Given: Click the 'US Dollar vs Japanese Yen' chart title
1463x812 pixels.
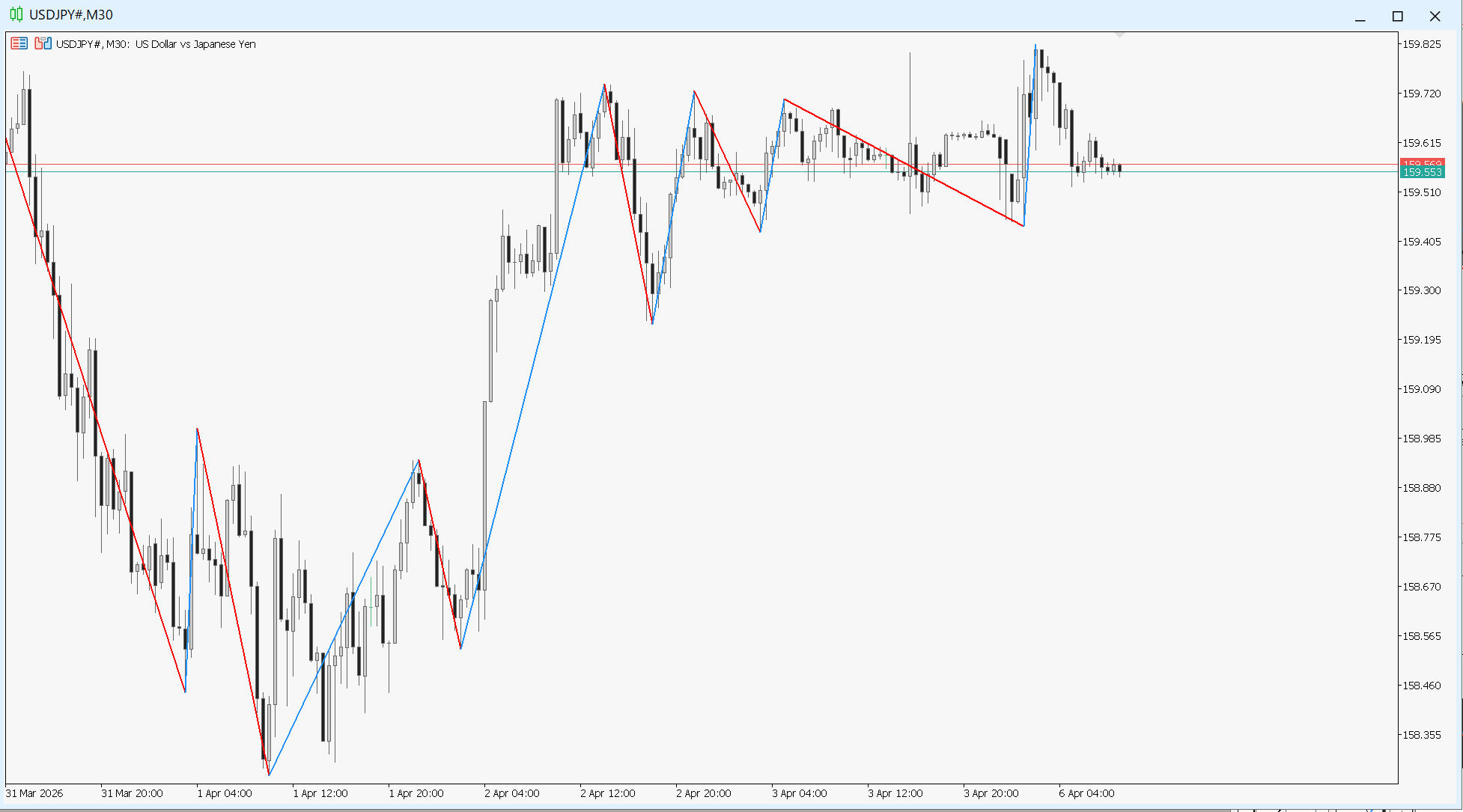Looking at the screenshot, I should click(195, 44).
